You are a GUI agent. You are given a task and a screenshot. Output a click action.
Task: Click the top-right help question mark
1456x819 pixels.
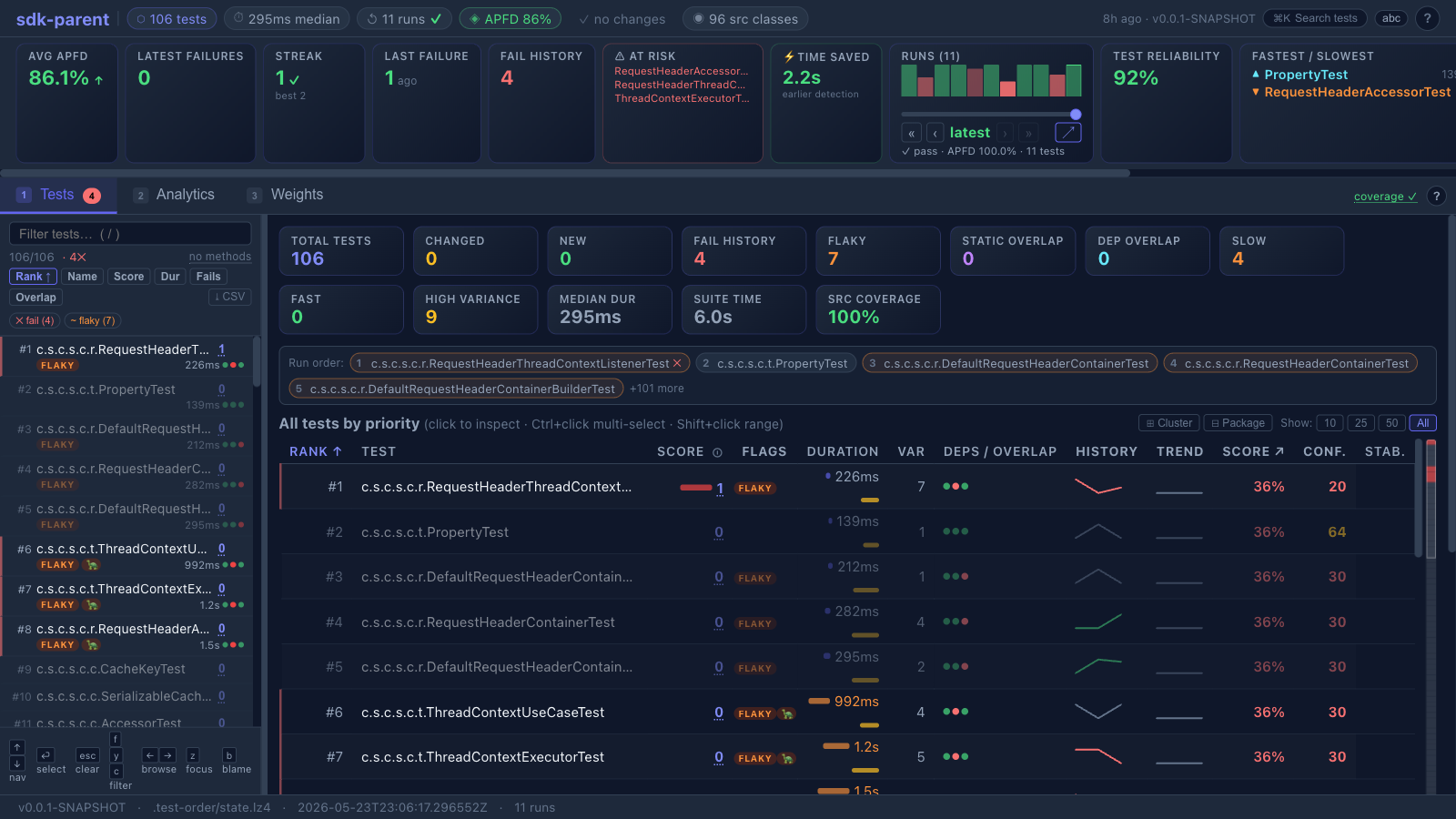(x=1427, y=18)
